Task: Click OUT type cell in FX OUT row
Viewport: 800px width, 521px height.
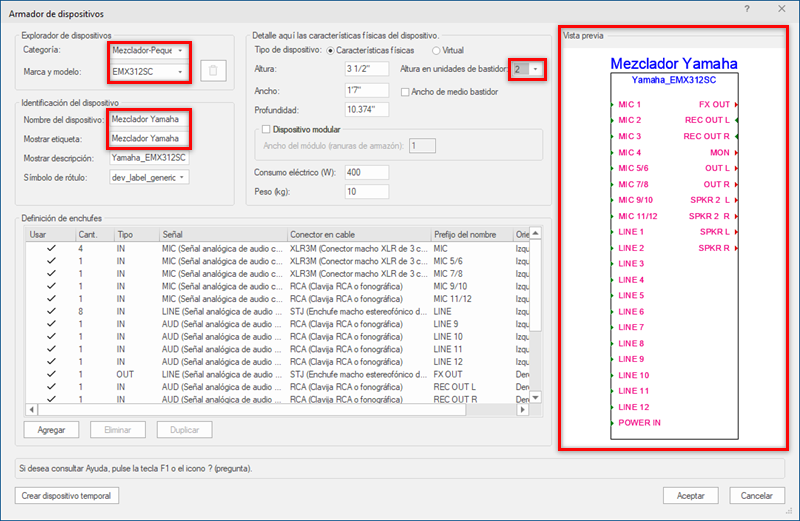Action: click(x=125, y=374)
